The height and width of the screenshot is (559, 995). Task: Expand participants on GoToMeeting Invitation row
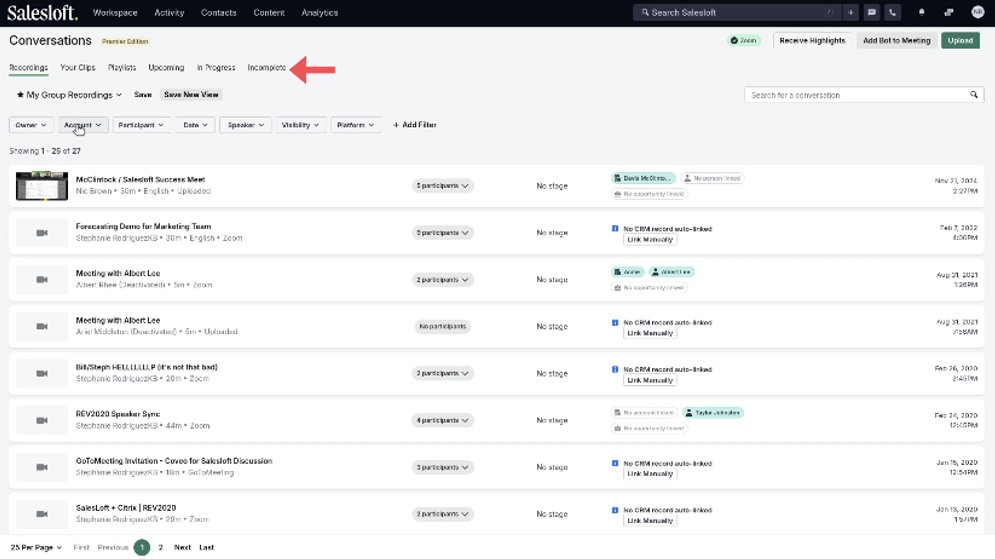[442, 468]
